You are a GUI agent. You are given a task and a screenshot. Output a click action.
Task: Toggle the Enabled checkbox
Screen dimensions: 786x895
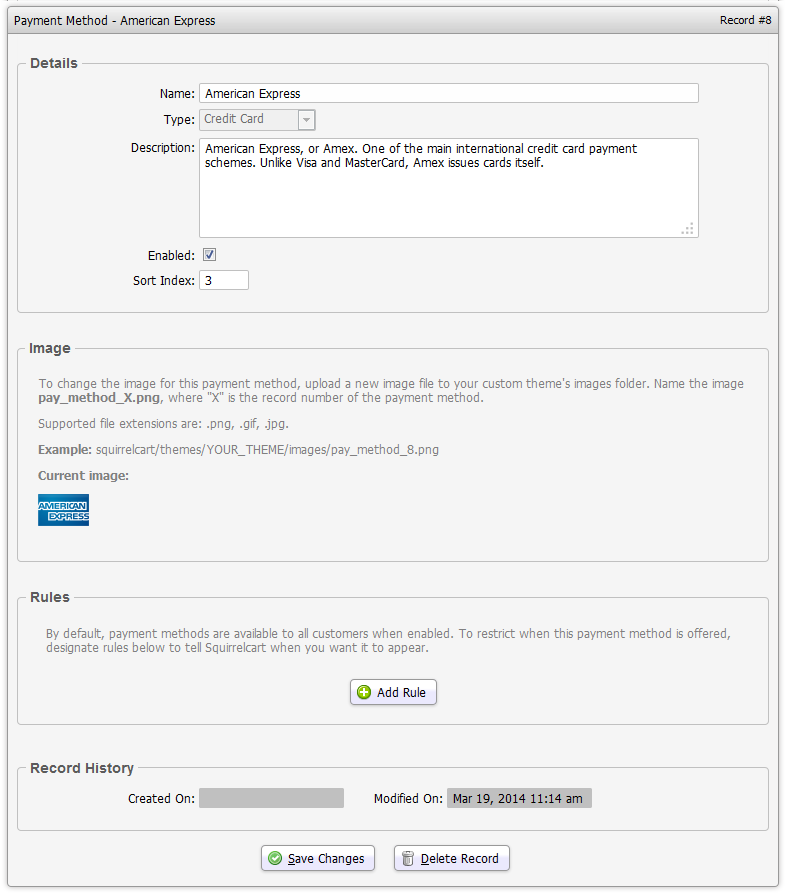click(210, 255)
